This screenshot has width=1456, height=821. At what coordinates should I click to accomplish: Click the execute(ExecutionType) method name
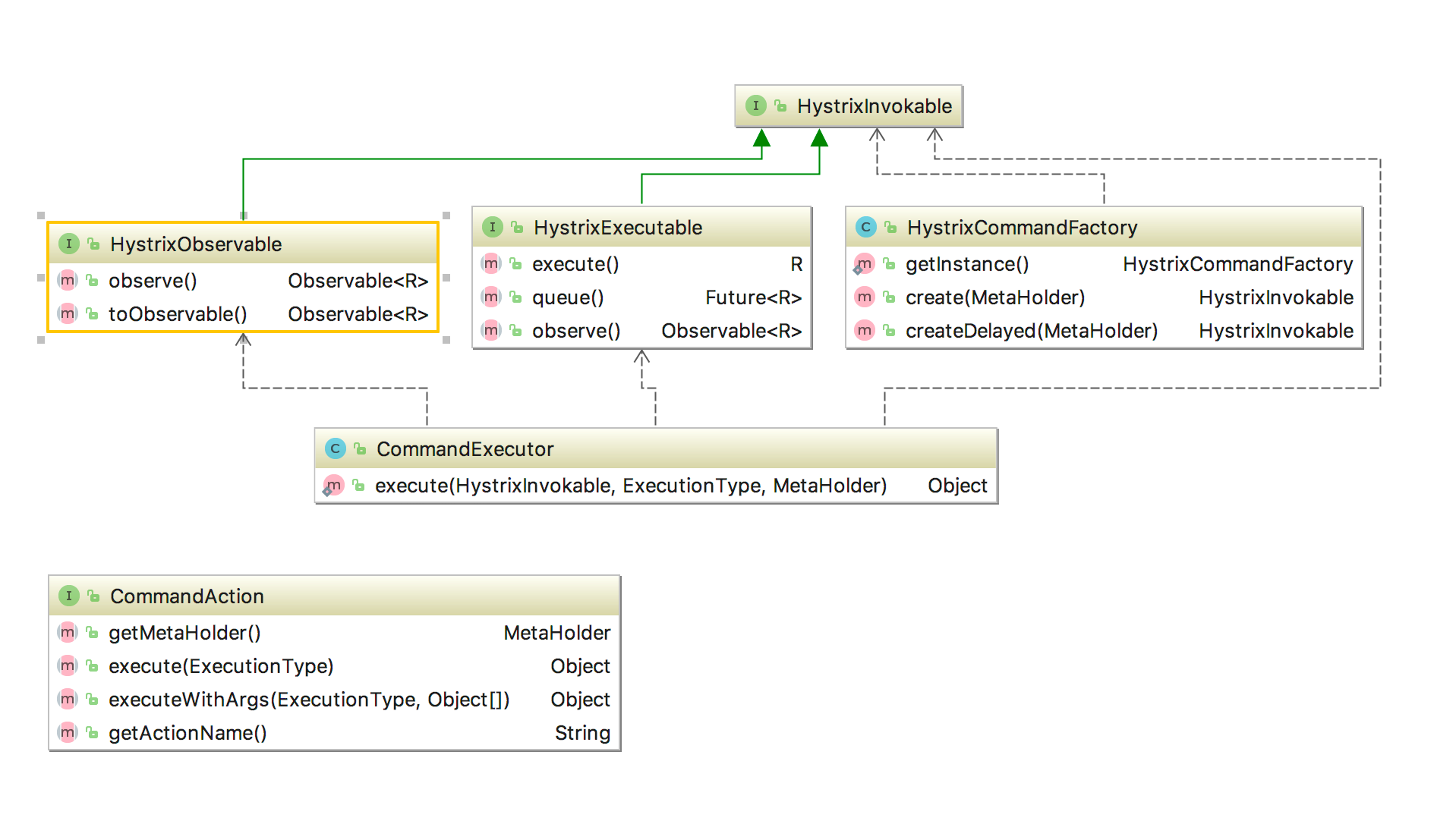coord(221,666)
